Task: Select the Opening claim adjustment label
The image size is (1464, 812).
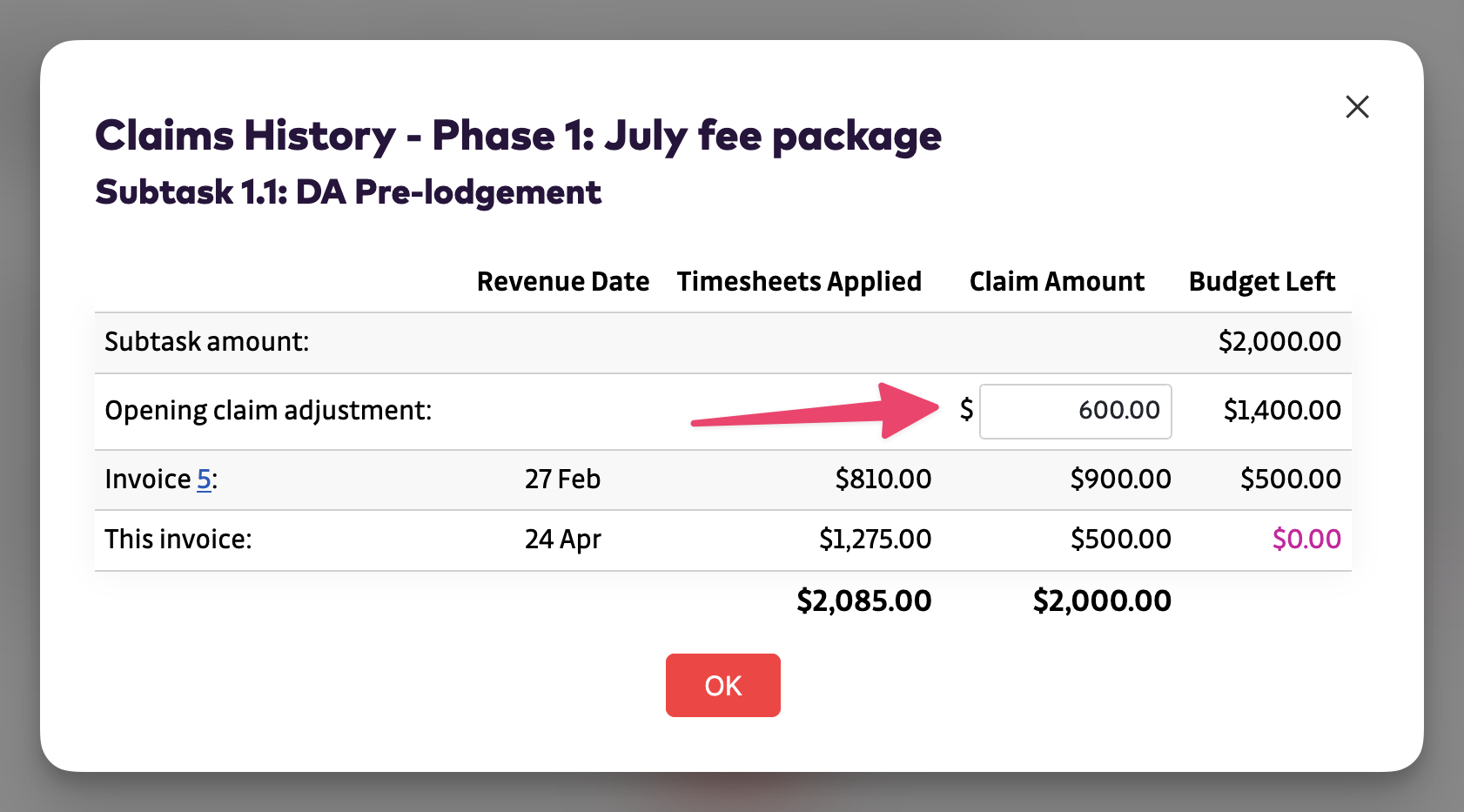Action: coord(268,410)
